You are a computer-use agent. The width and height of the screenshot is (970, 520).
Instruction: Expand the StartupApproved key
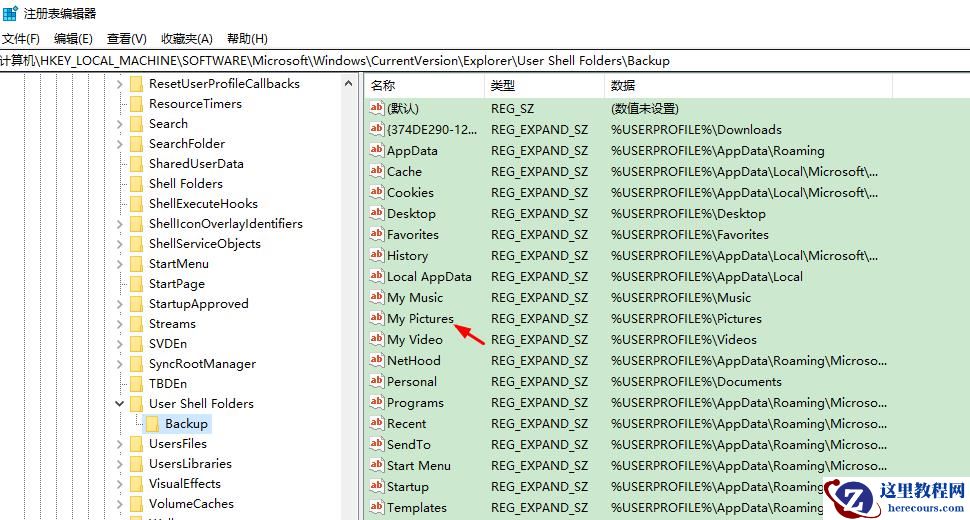(x=119, y=304)
